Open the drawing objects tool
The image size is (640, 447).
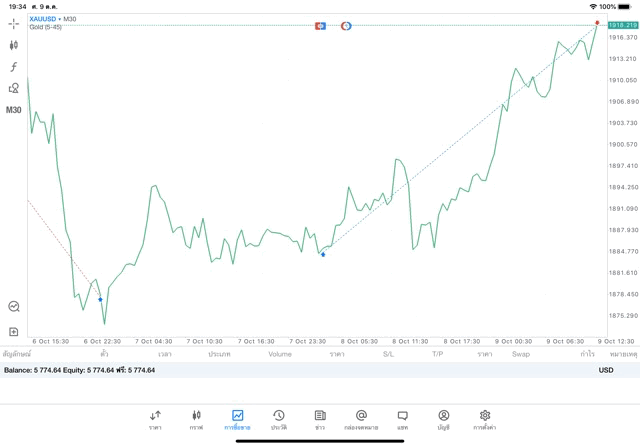point(14,88)
